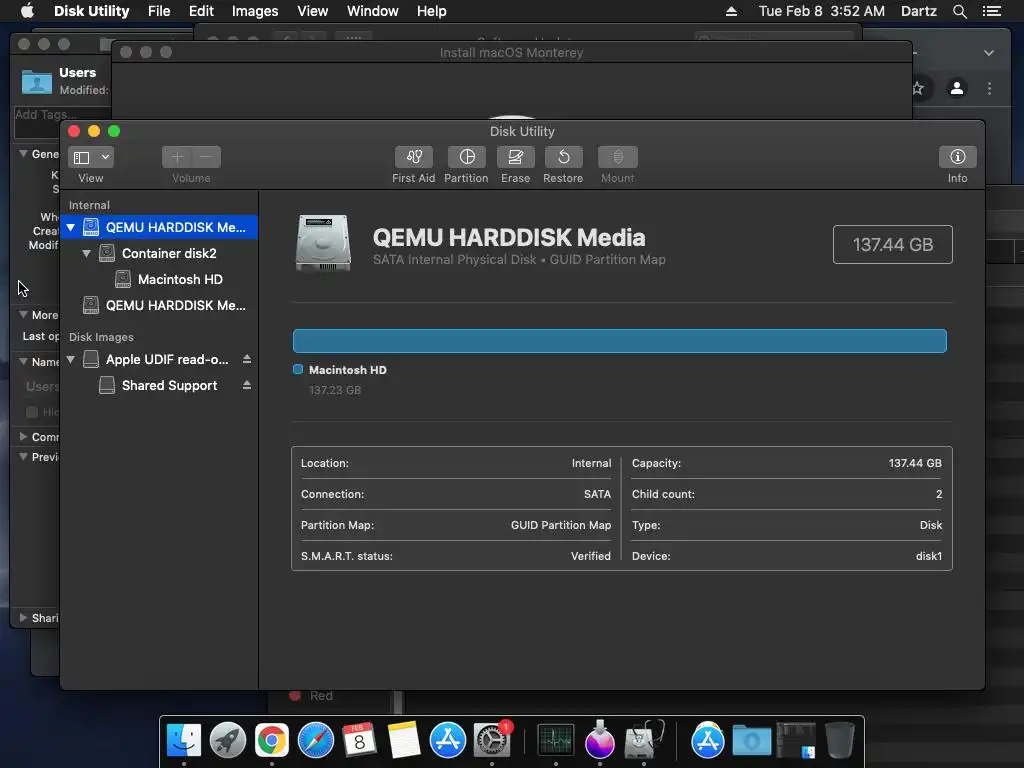Expand the Comments section in Users info window
Image resolution: width=1024 pixels, height=768 pixels.
(24, 436)
